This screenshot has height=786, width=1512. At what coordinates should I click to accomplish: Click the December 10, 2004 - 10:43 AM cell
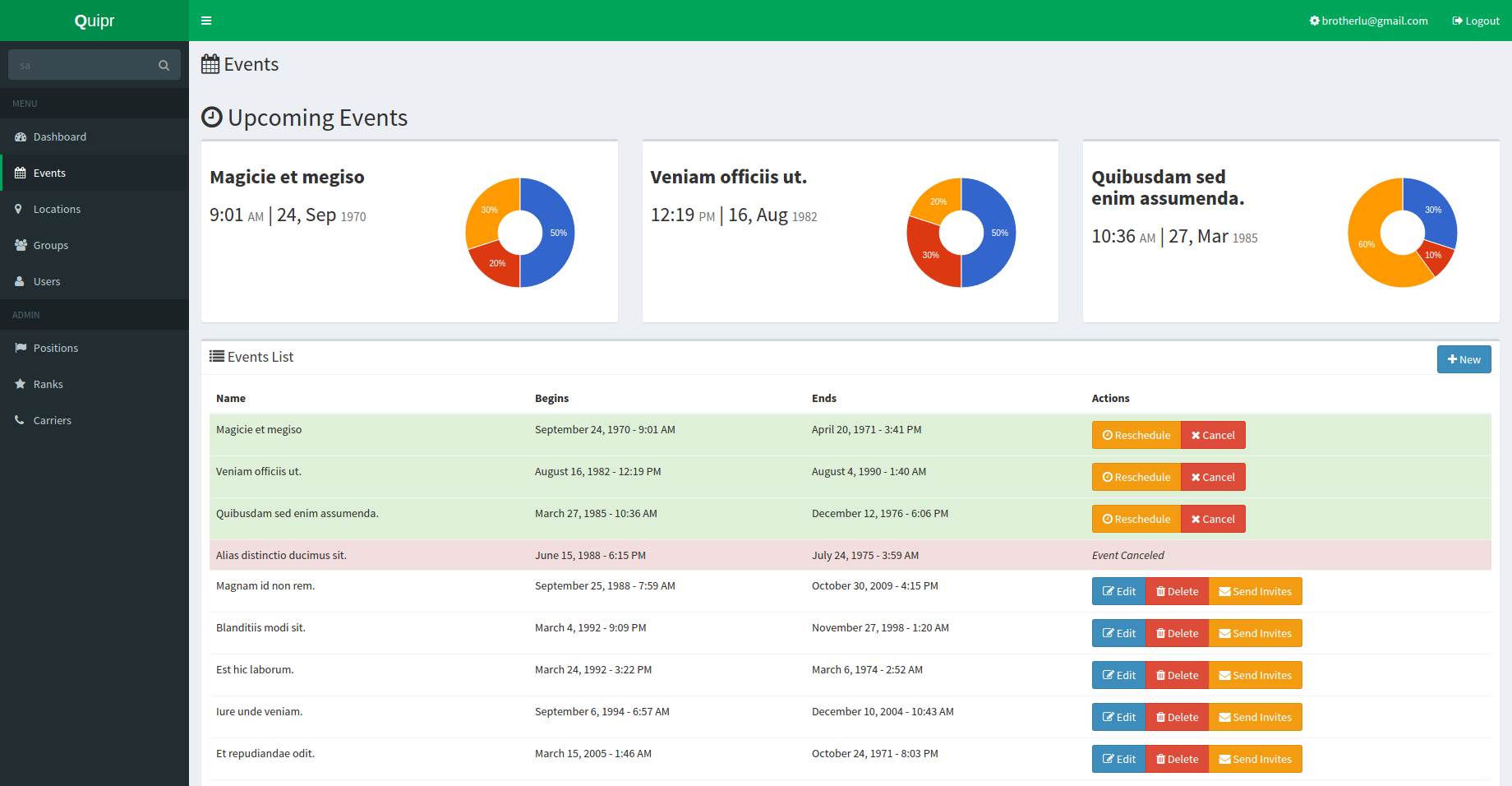pos(883,711)
